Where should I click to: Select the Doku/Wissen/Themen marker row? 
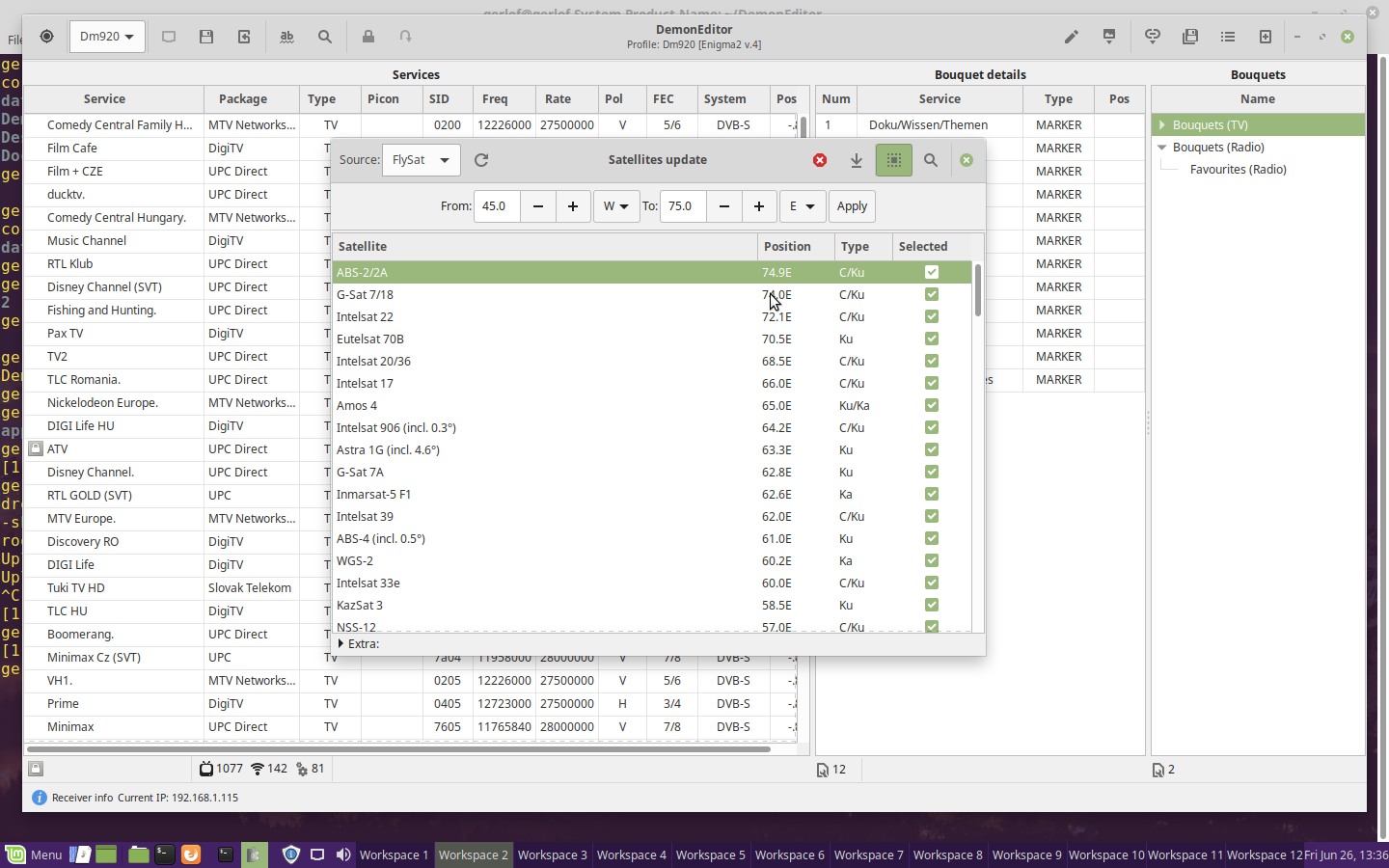pyautogui.click(x=980, y=124)
